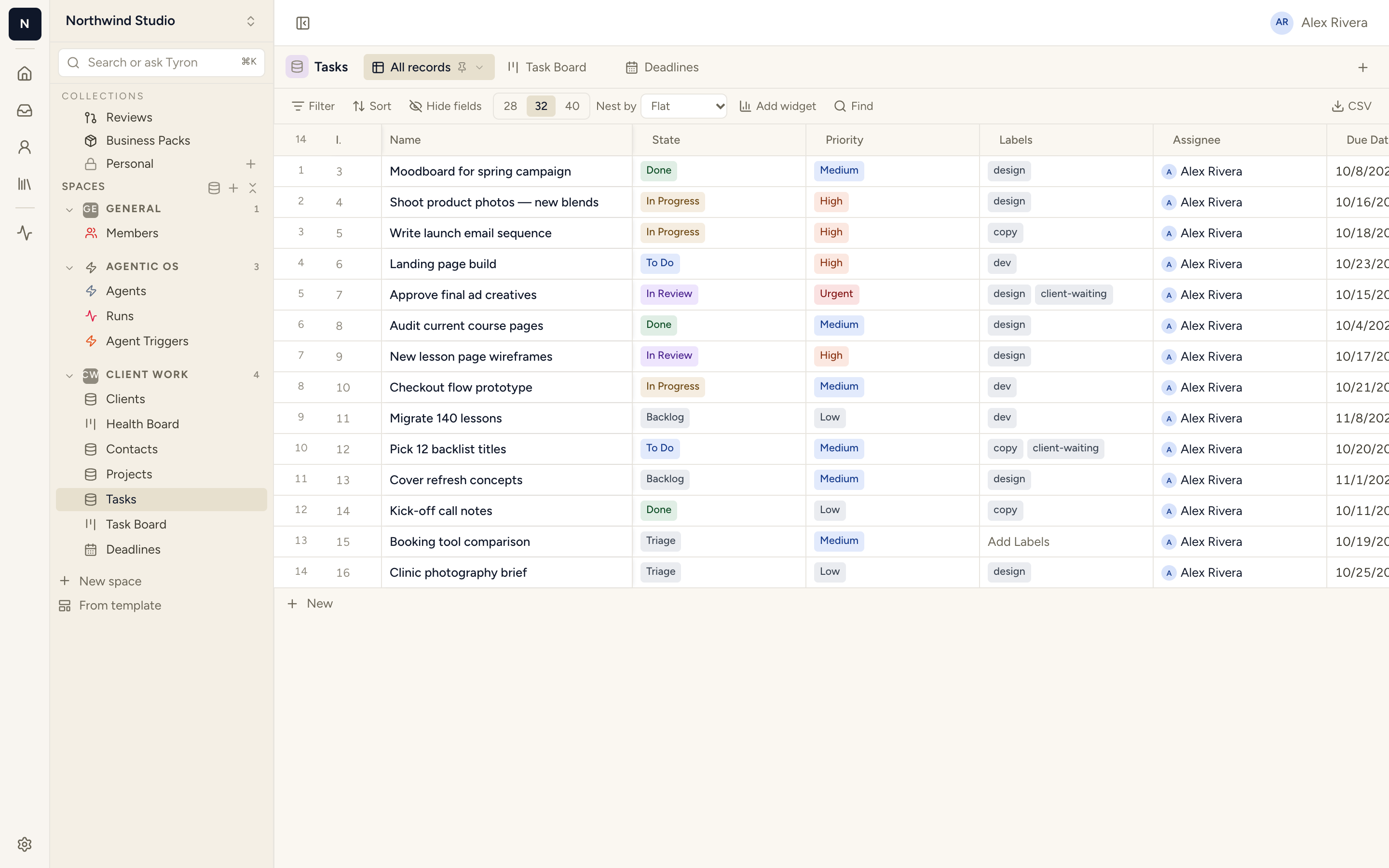1389x868 pixels.
Task: Click In Review state on wireframes row
Action: (x=669, y=355)
